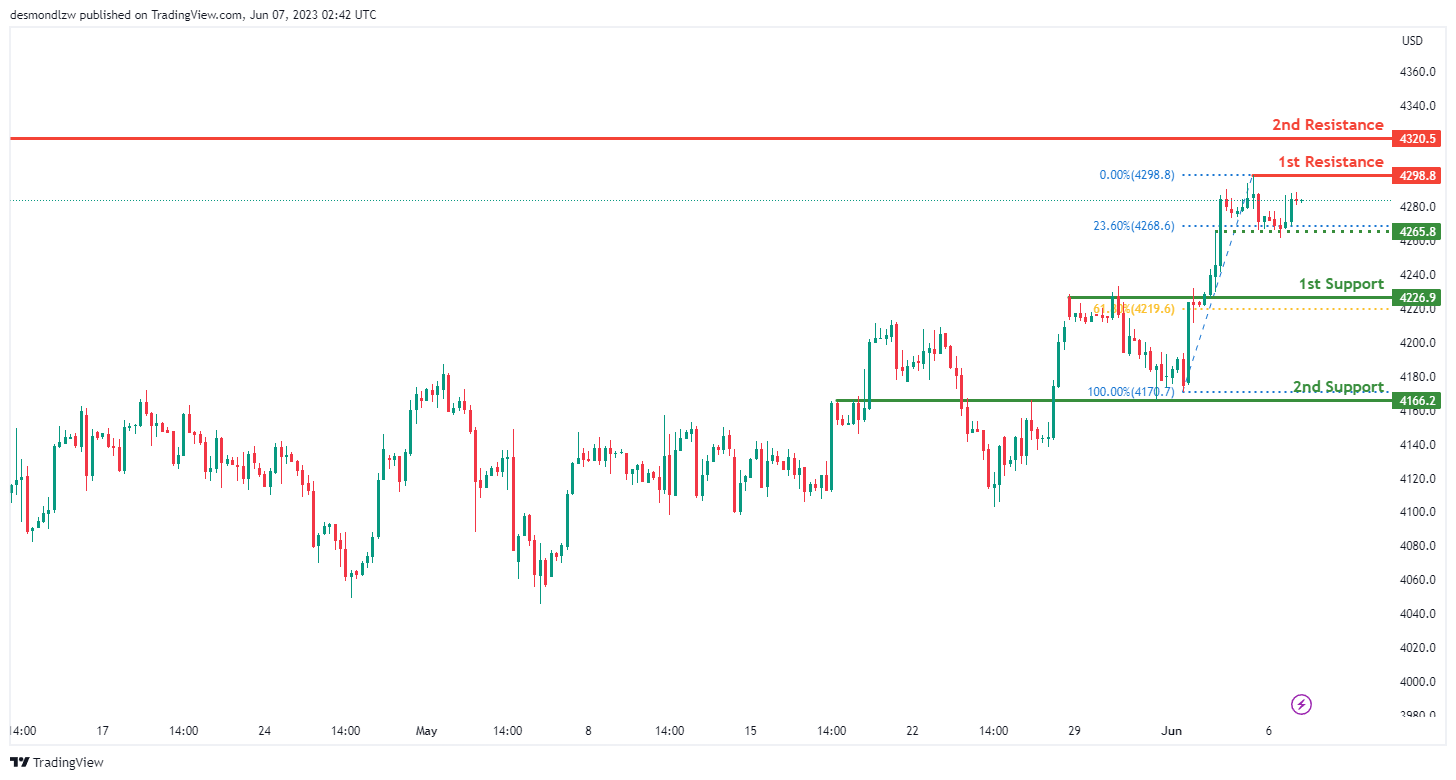This screenshot has width=1456, height=780.
Task: Click the 4265.8 green price tag
Action: (1419, 231)
